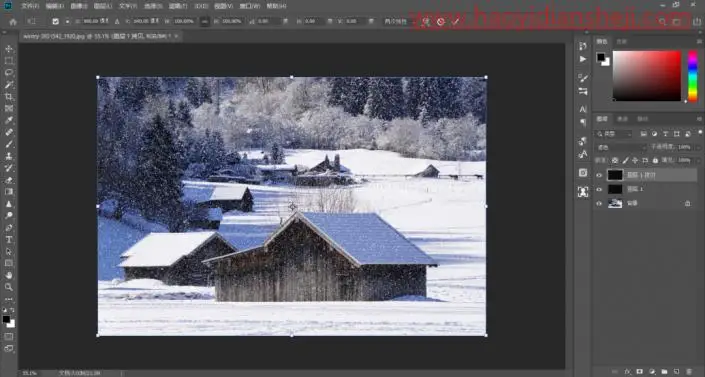The image size is (705, 377).
Task: Open the 窗口 menu
Action: pyautogui.click(x=250, y=6)
